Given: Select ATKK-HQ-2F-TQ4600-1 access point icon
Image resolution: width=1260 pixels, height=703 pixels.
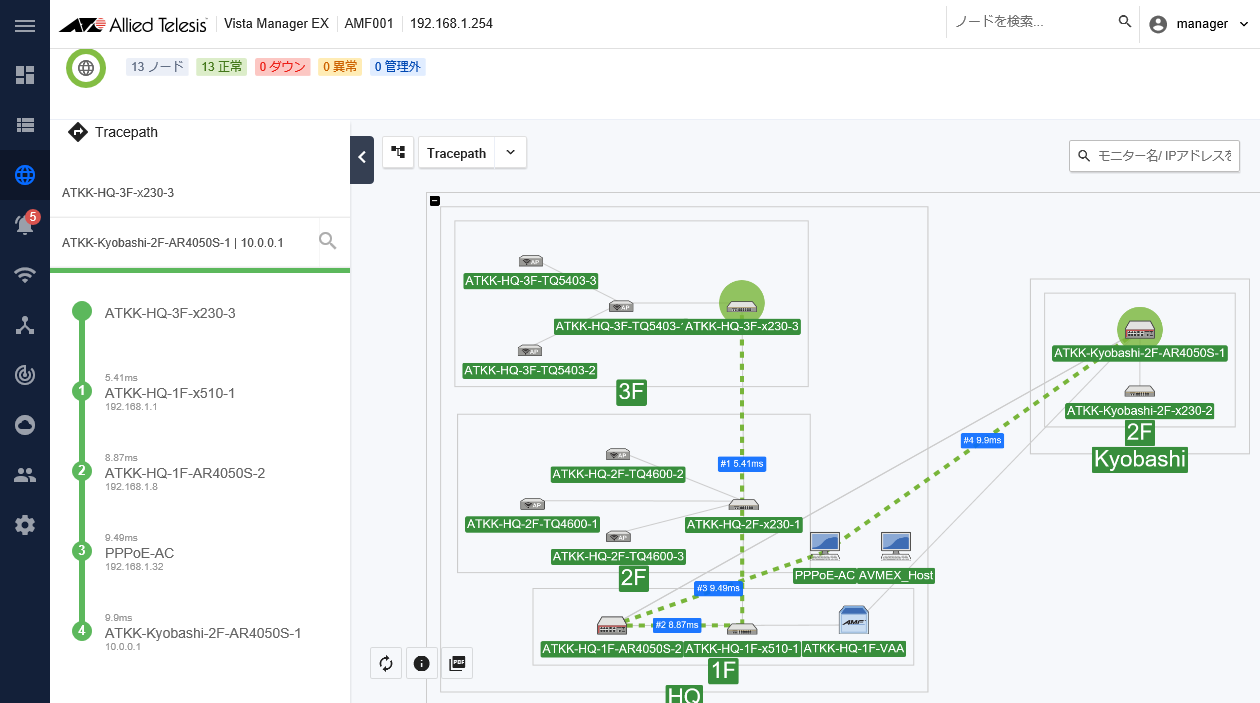Looking at the screenshot, I should [x=532, y=505].
